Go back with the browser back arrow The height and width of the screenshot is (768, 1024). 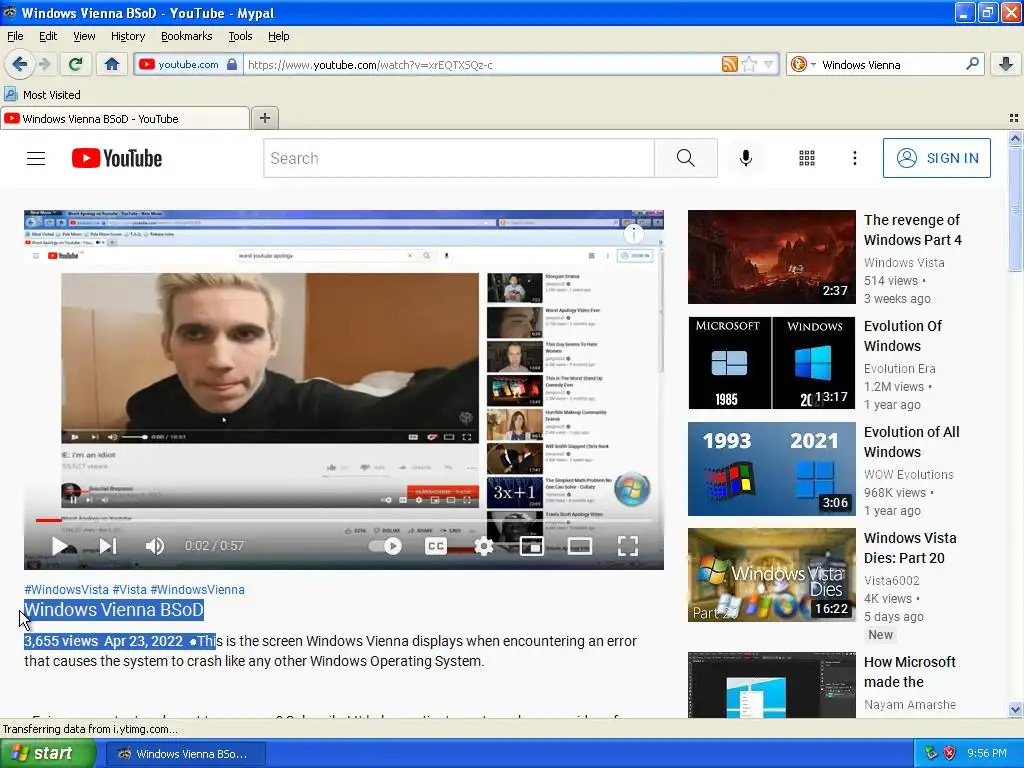tap(19, 64)
